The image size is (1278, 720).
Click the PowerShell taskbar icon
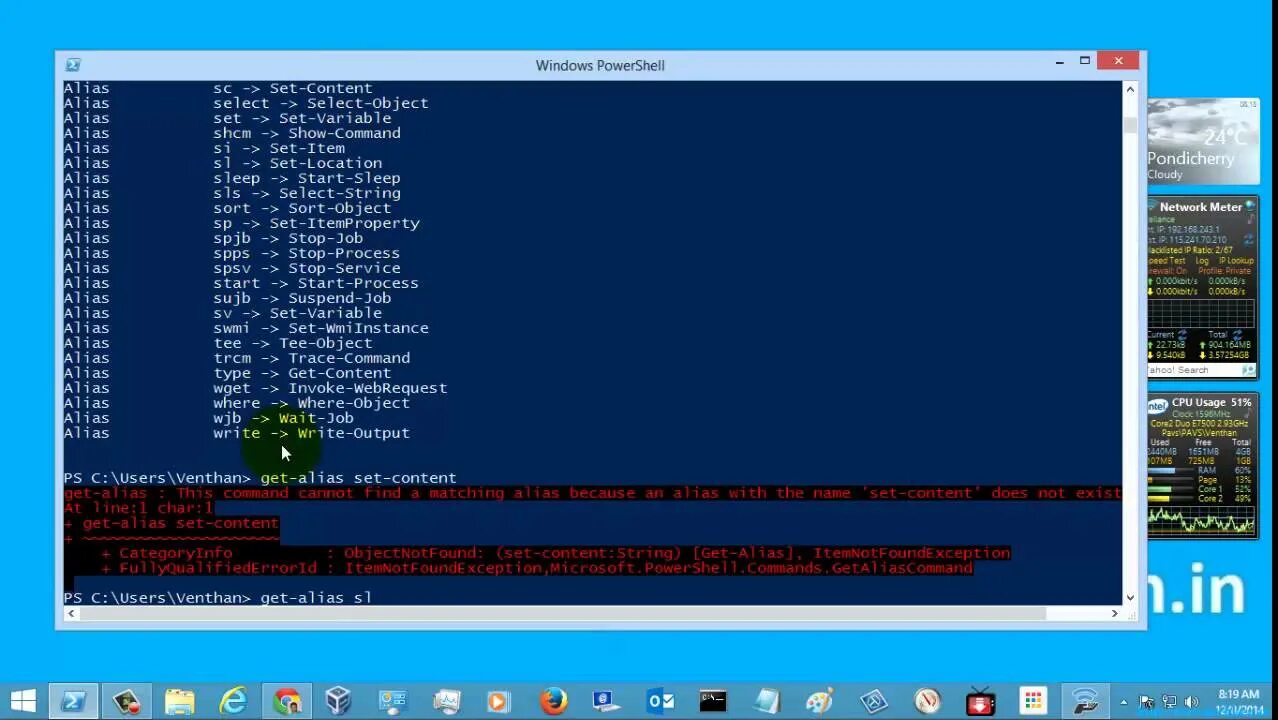73,701
